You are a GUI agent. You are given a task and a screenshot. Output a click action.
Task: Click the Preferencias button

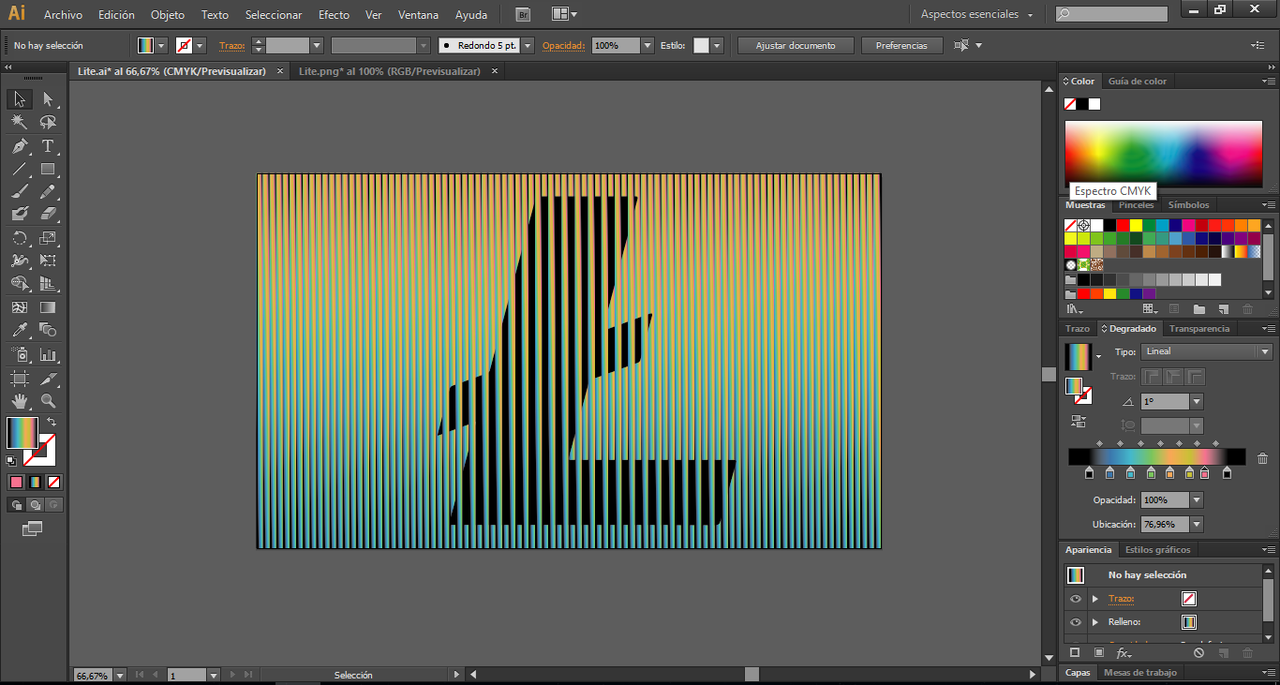click(901, 46)
